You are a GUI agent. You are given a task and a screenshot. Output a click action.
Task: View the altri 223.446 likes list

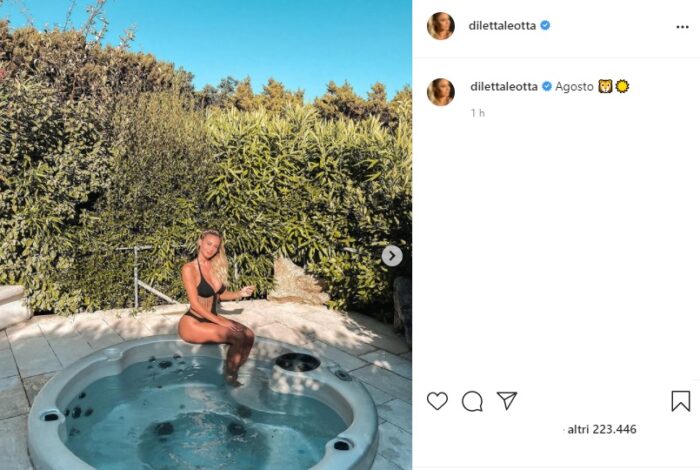click(601, 429)
